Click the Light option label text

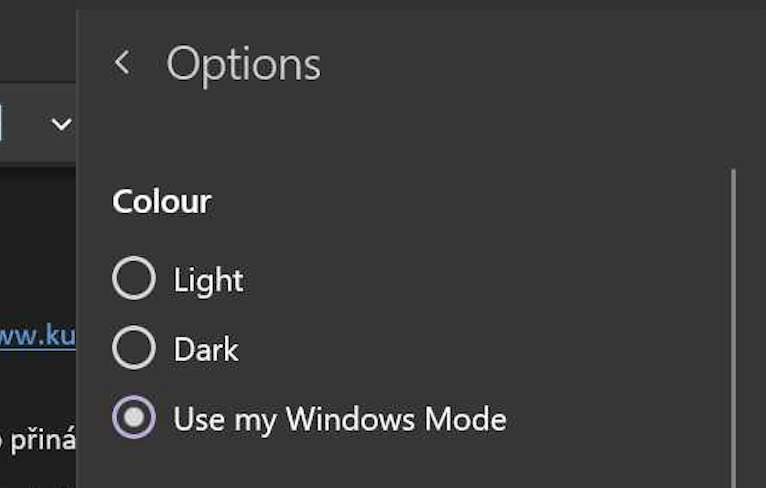(x=208, y=280)
